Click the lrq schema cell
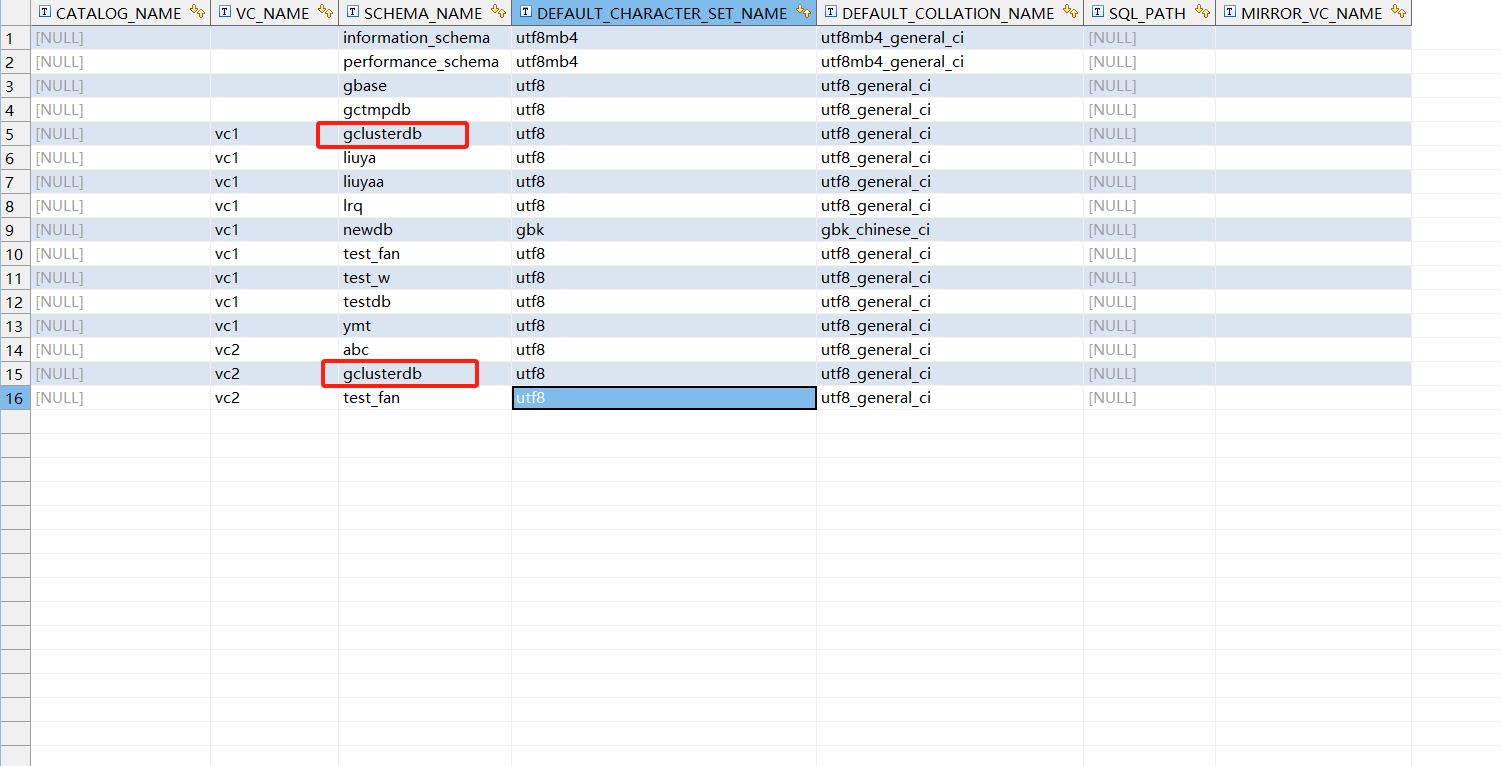 pos(425,206)
